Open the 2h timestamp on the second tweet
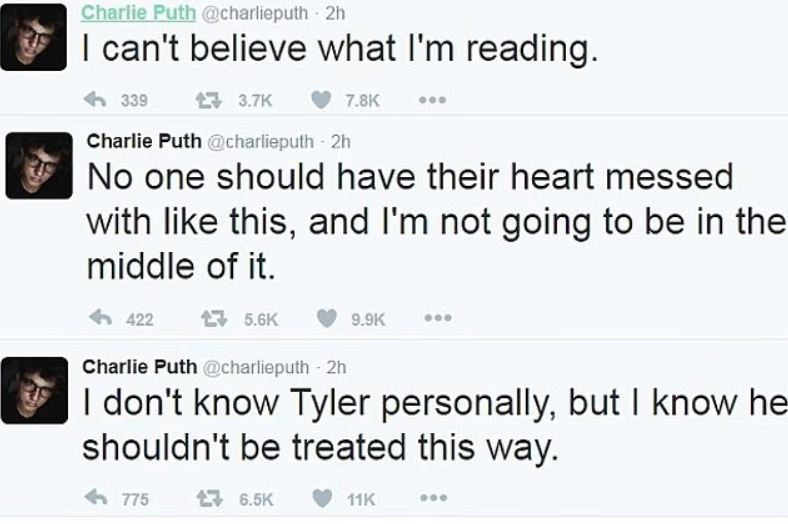Screen dimensions: 788x524 (x=341, y=142)
